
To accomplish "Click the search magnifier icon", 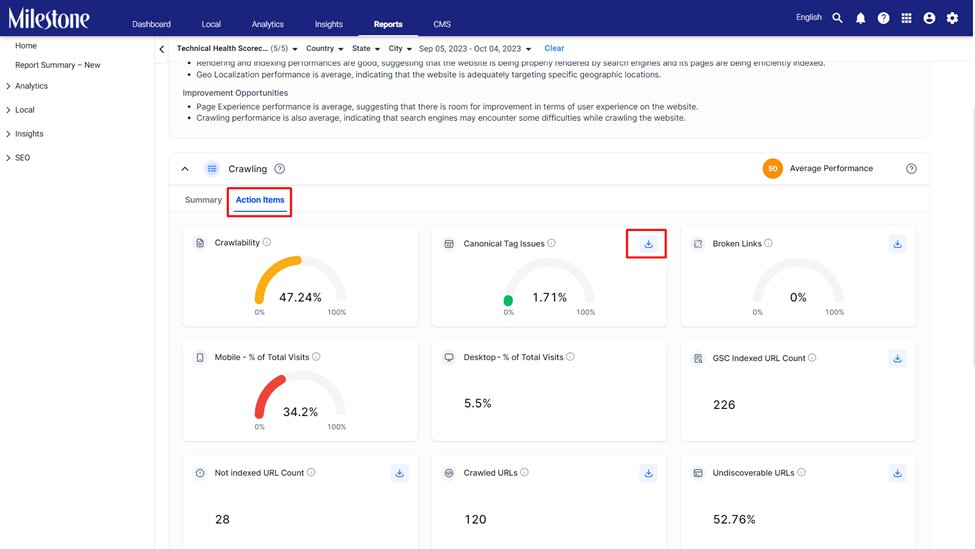I will pyautogui.click(x=838, y=18).
